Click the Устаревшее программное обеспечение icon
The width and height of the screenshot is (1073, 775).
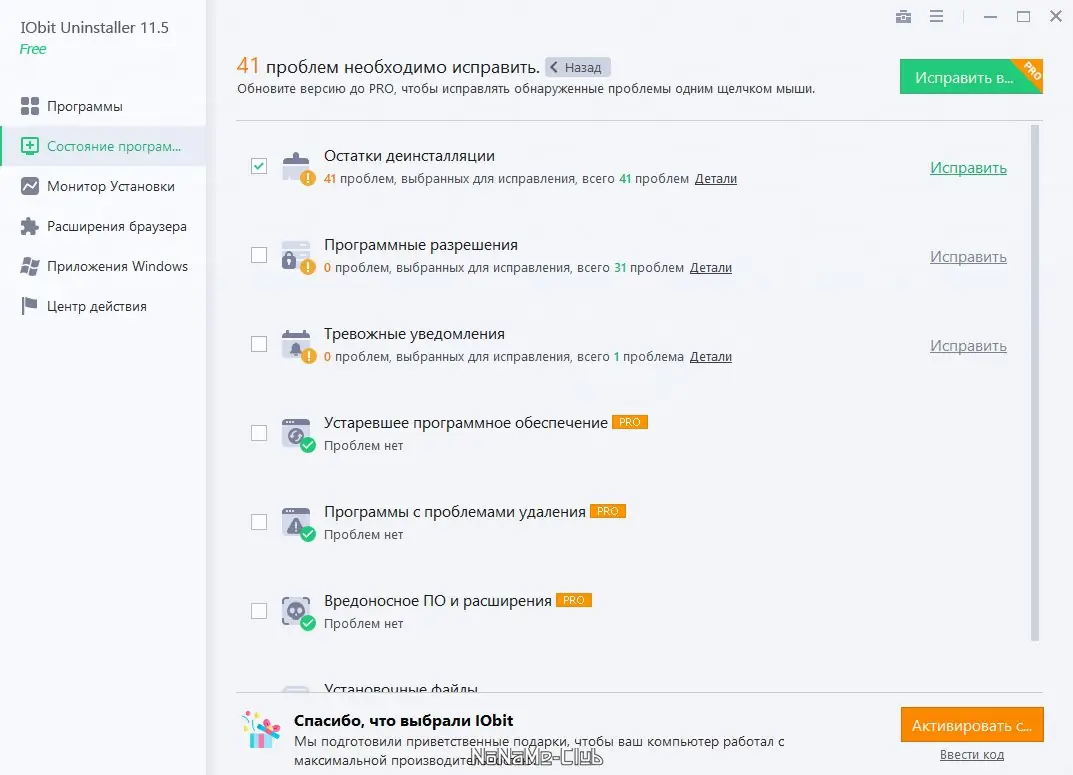296,434
